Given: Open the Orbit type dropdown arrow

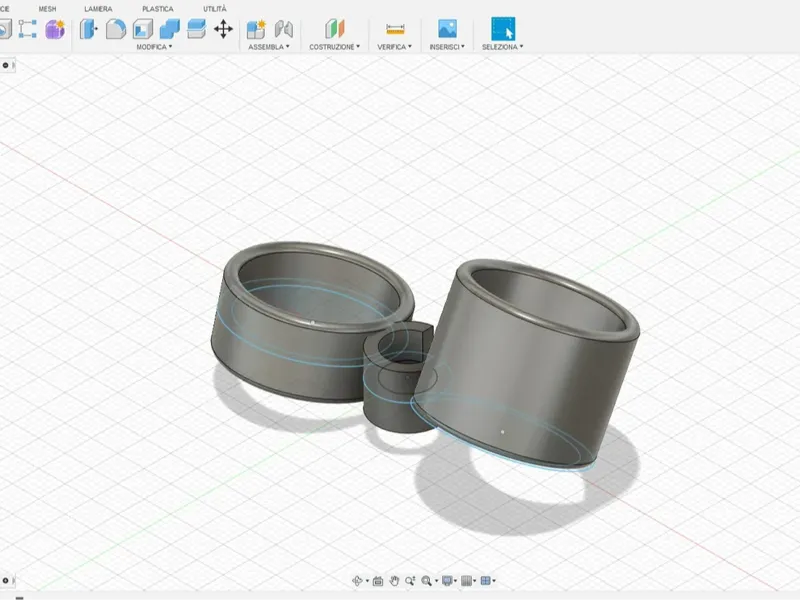Looking at the screenshot, I should click(367, 581).
